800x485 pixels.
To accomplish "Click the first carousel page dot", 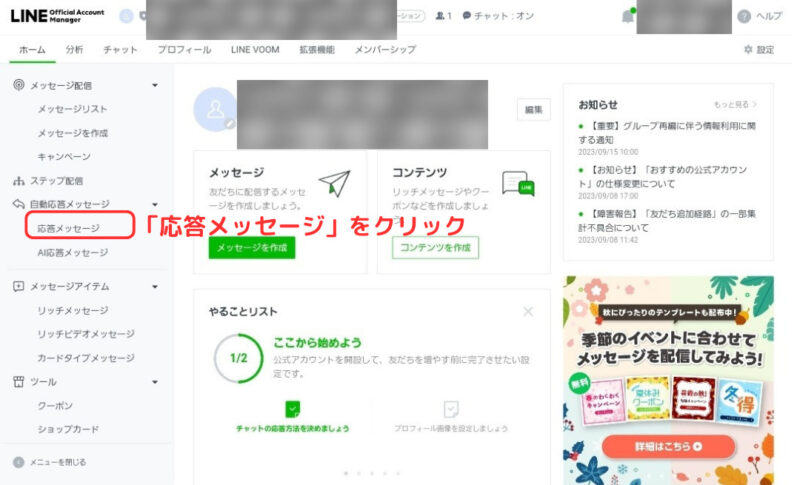I will (x=346, y=473).
